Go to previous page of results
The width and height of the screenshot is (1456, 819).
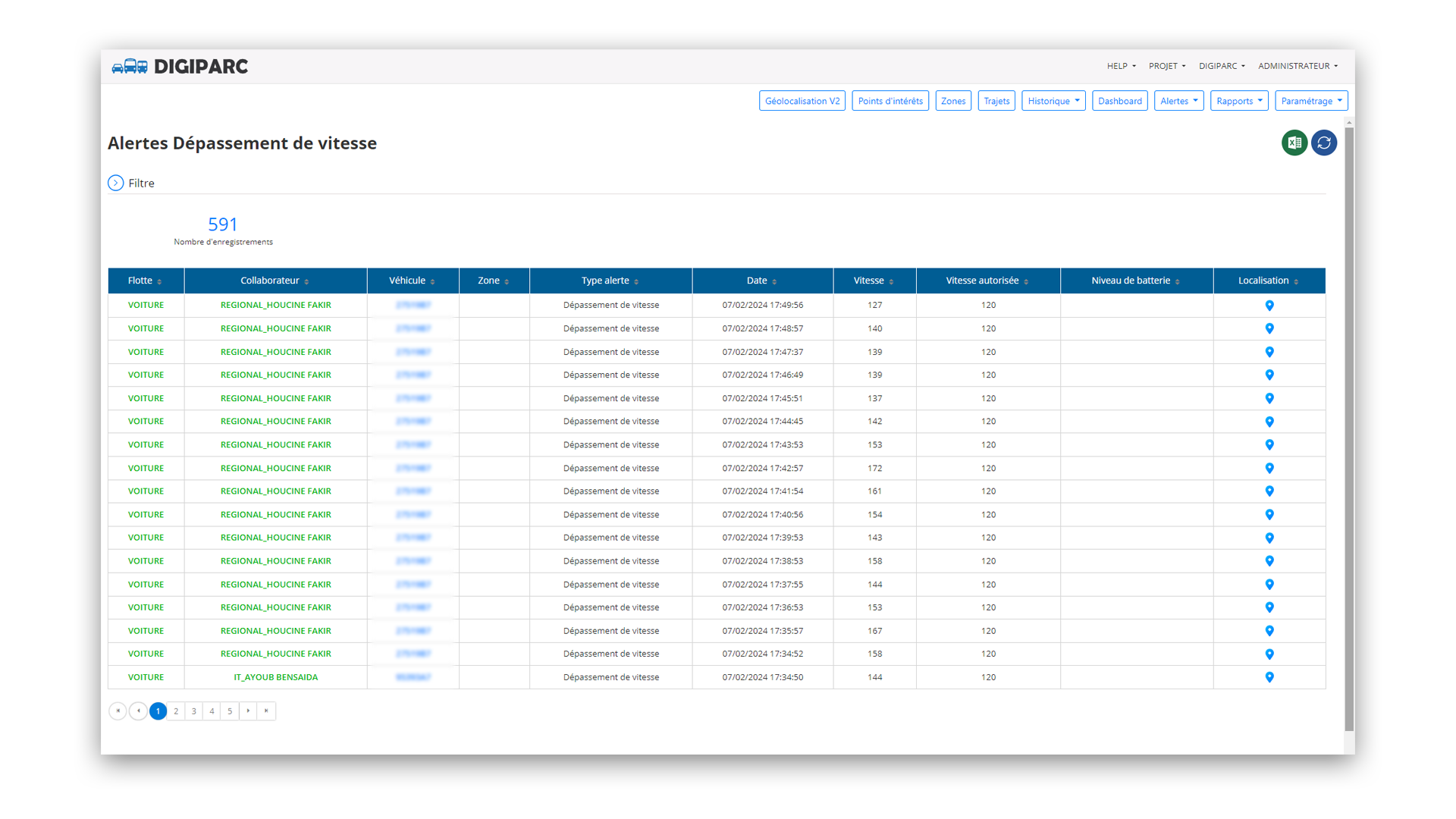[x=138, y=711]
